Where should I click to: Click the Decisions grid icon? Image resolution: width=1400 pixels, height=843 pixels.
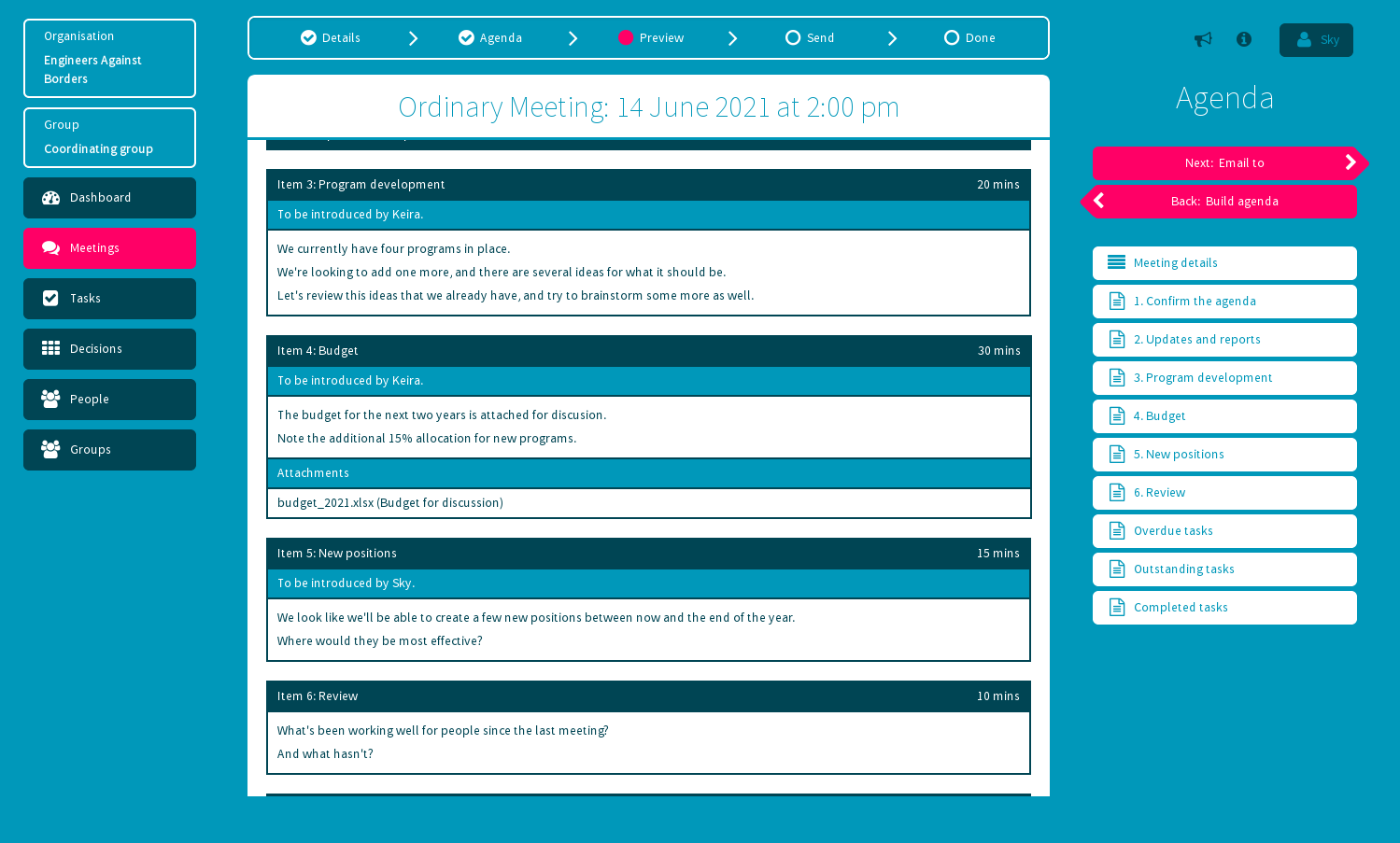click(50, 349)
